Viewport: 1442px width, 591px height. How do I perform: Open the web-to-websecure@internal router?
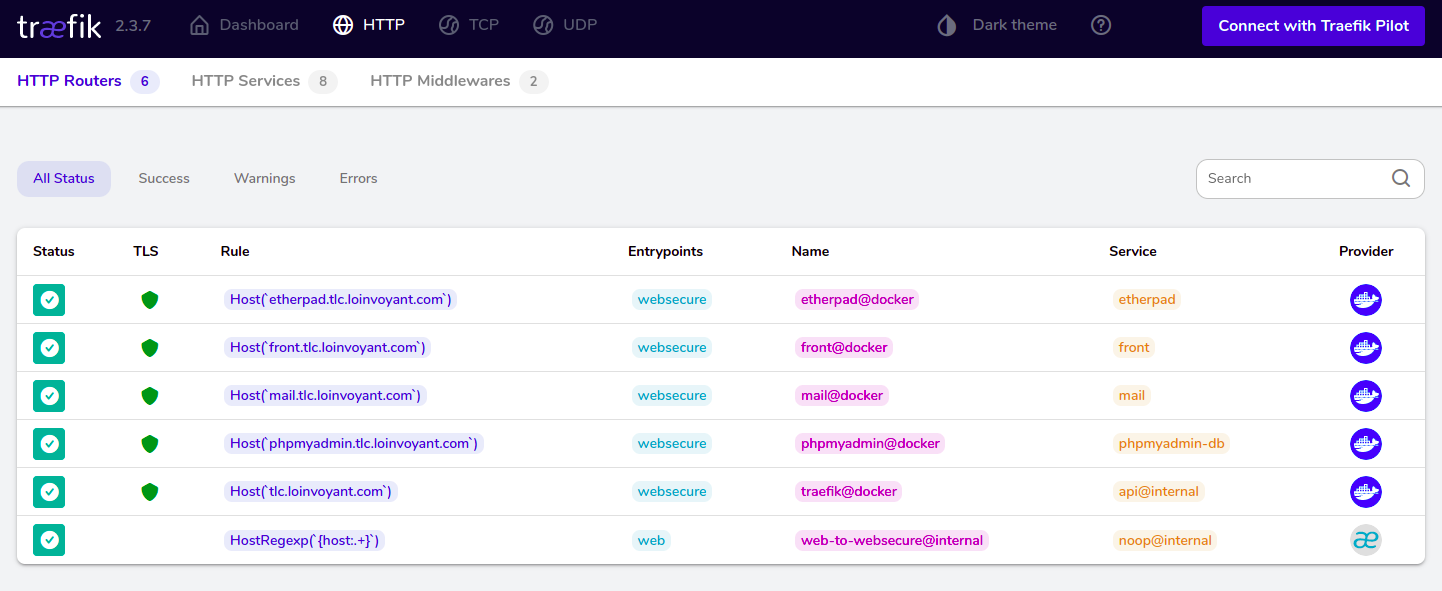click(892, 540)
